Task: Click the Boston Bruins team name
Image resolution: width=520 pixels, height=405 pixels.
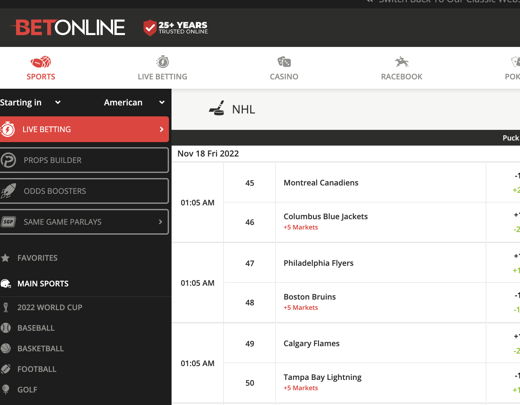Action: (x=310, y=297)
